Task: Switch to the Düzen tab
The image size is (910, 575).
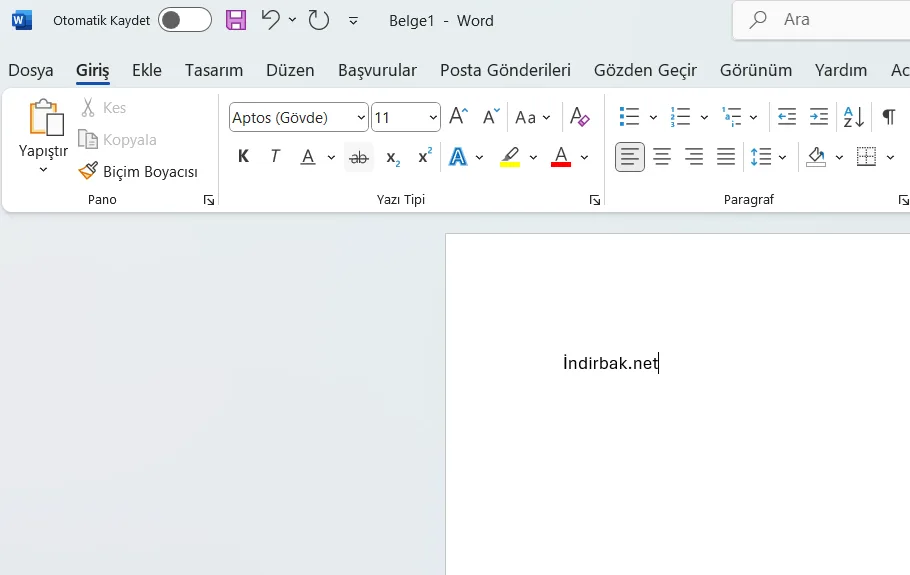Action: point(290,70)
